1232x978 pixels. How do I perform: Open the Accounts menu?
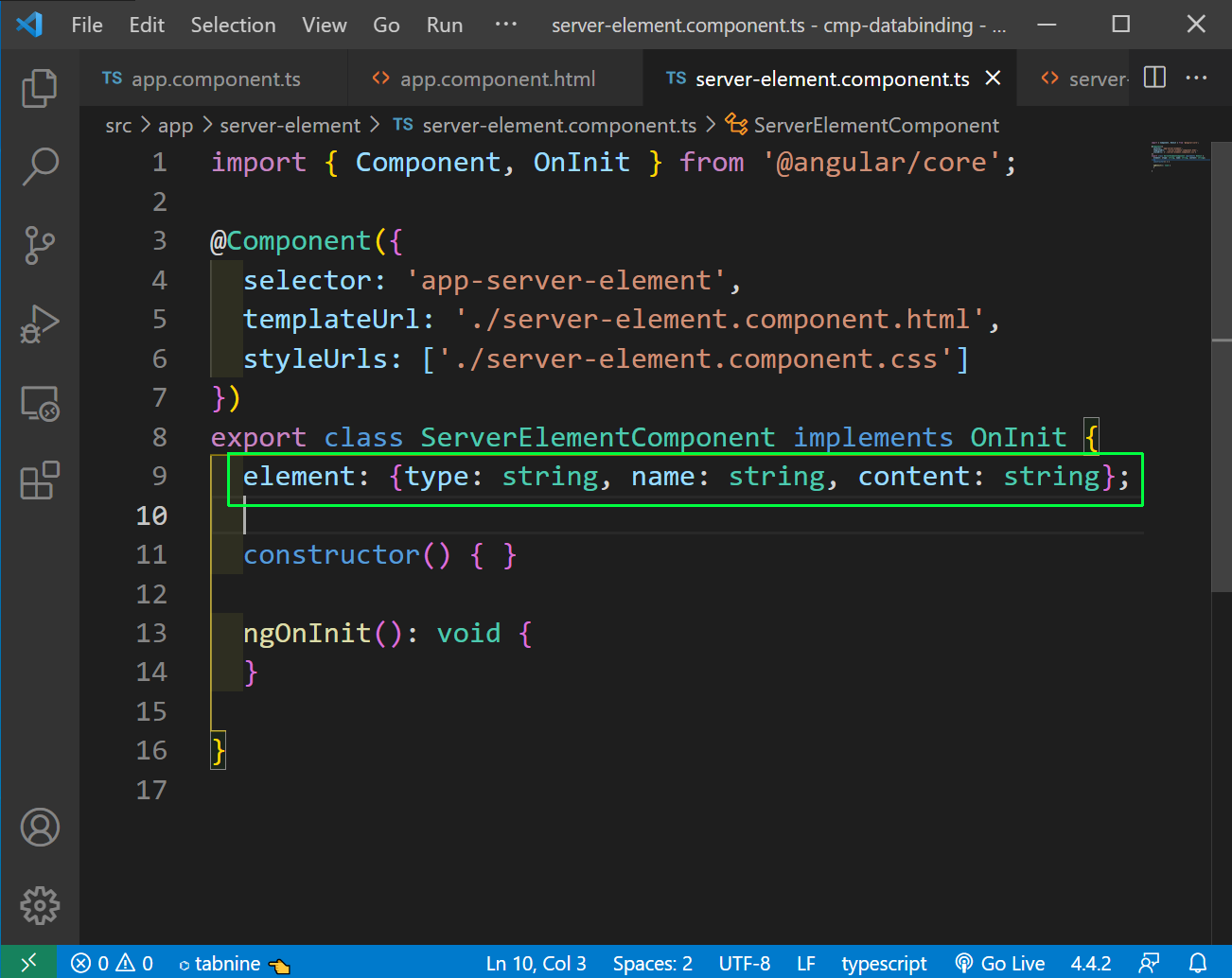tap(40, 828)
